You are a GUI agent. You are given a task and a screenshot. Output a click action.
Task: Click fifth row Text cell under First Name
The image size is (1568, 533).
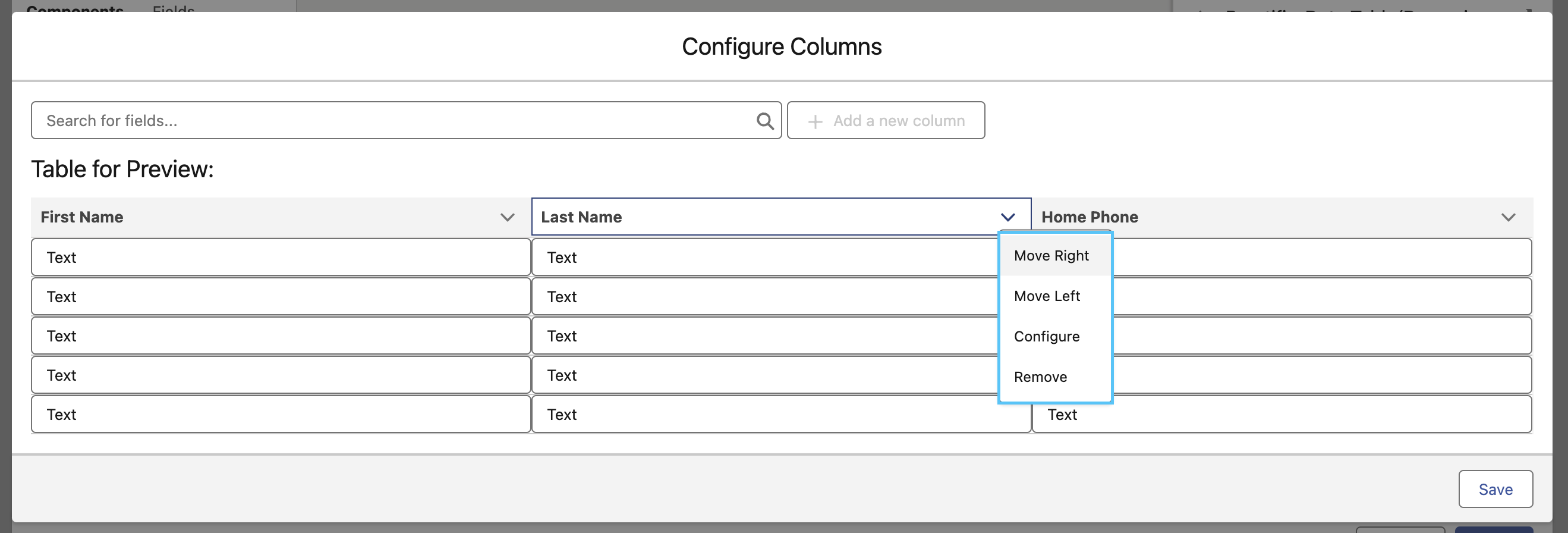point(281,415)
